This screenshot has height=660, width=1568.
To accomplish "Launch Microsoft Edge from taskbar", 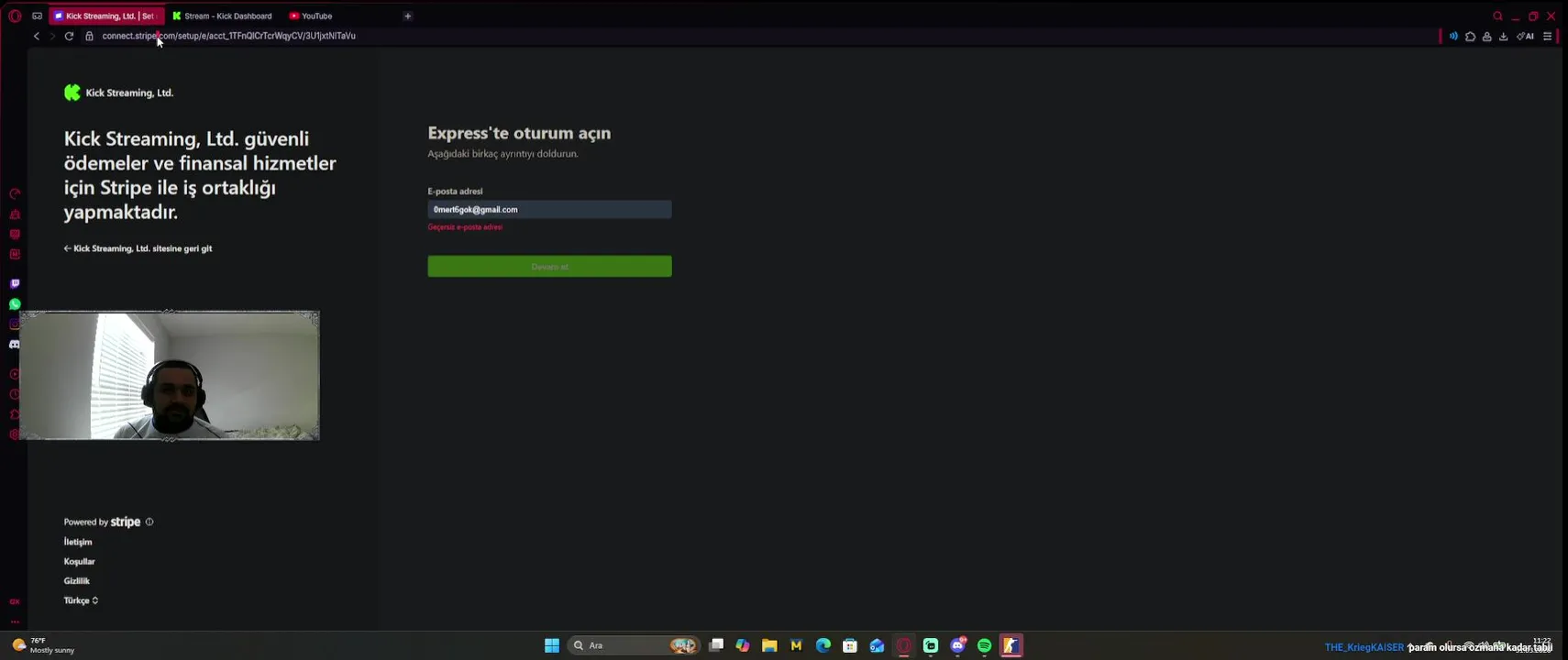I will click(x=823, y=645).
